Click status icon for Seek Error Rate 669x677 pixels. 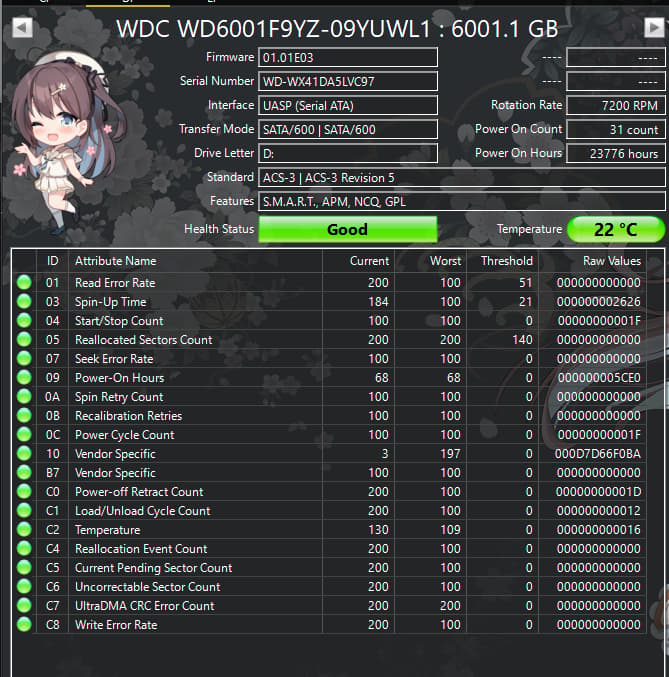(24, 358)
